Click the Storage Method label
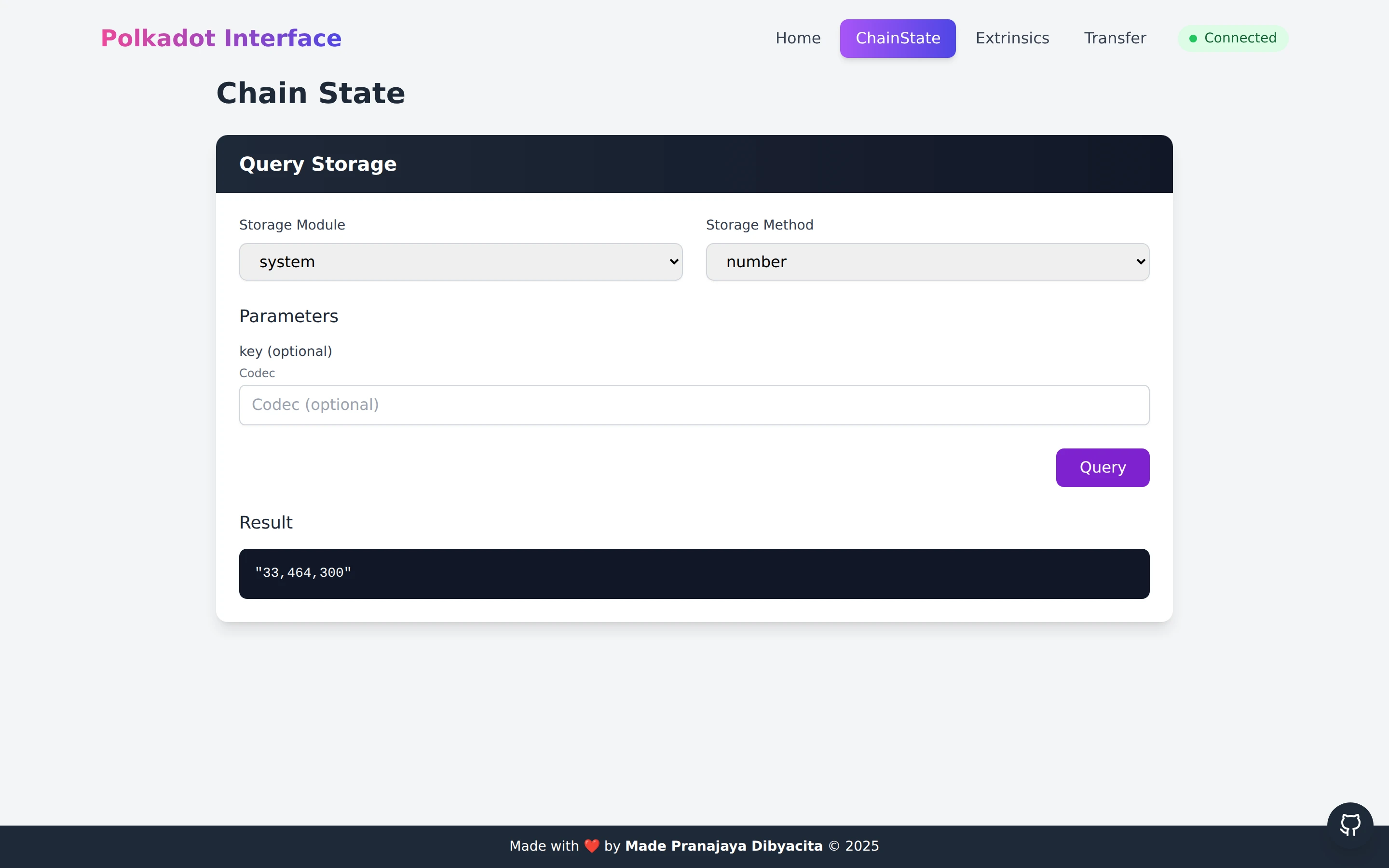This screenshot has width=1389, height=868. (x=759, y=225)
